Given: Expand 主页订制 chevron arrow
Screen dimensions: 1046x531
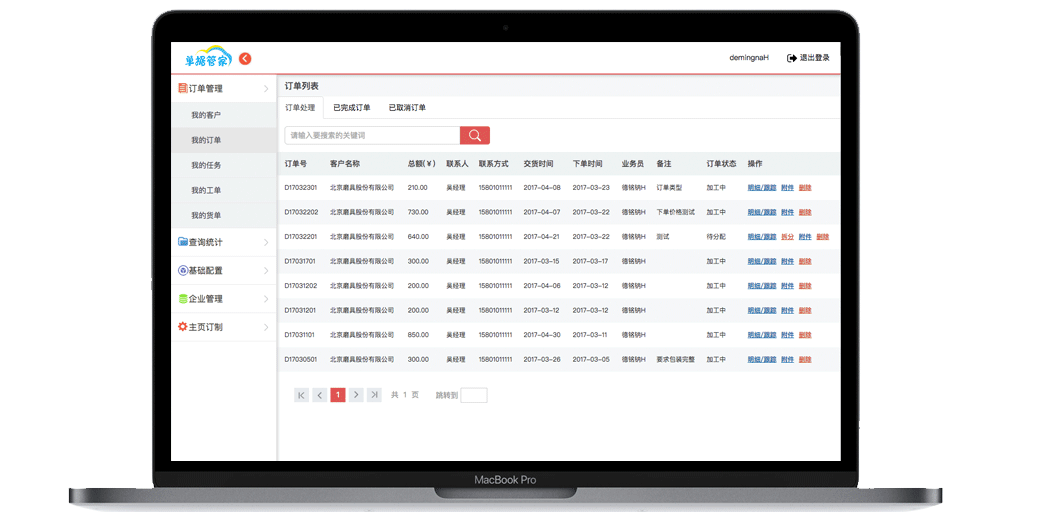Looking at the screenshot, I should (266, 328).
